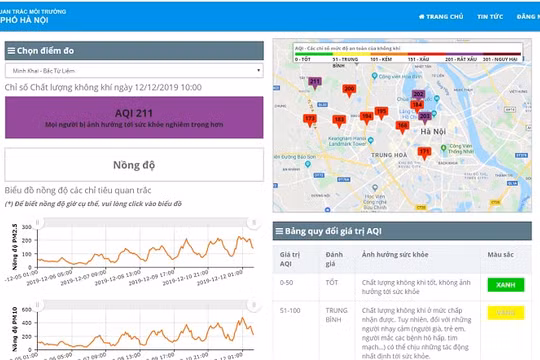Select the purple 211 map marker

pyautogui.click(x=315, y=83)
